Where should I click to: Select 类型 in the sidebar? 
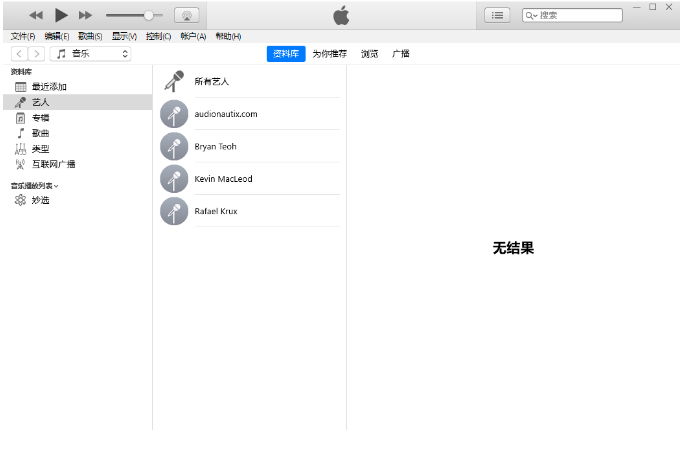(x=78, y=149)
